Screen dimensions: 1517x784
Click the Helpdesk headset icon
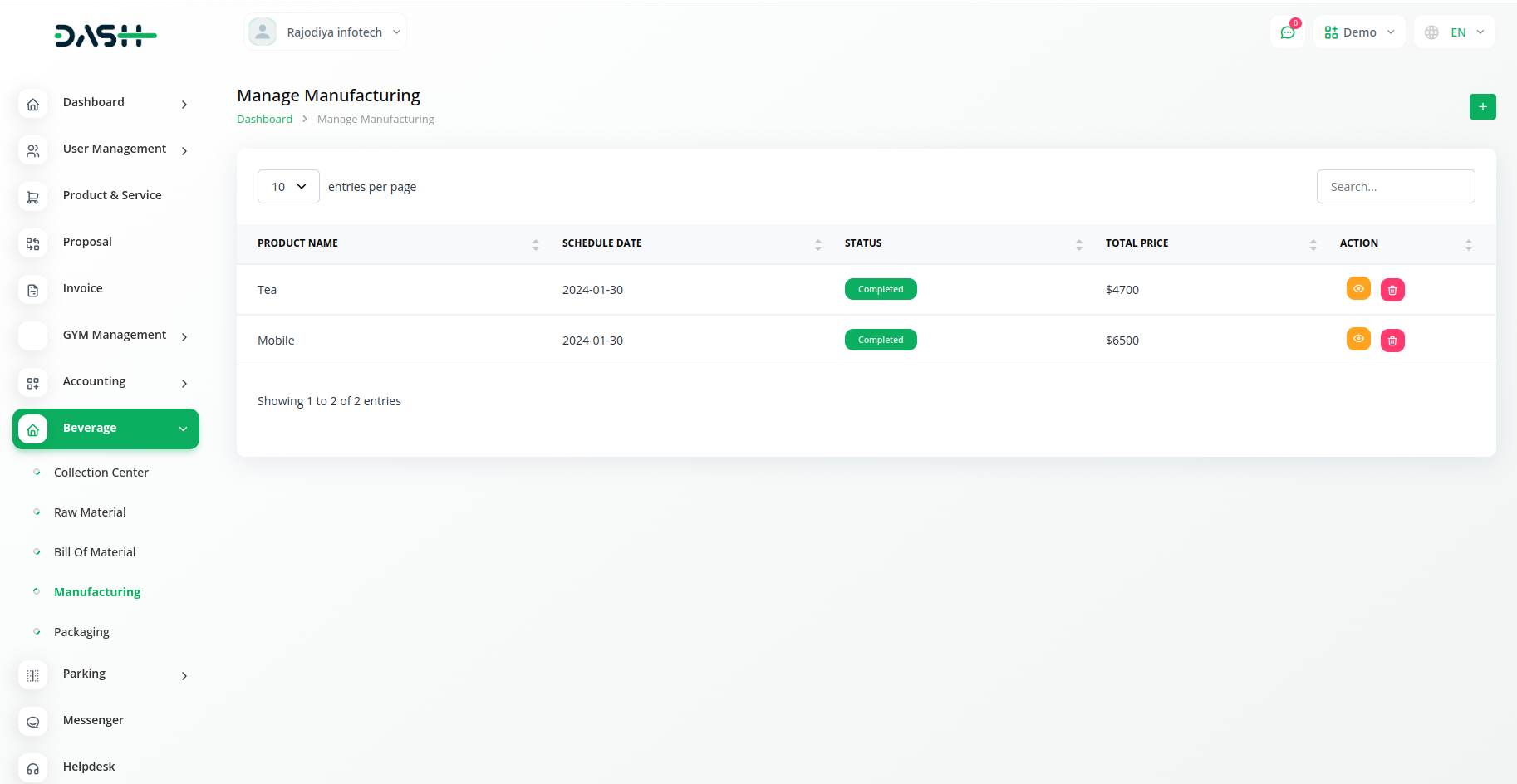33,768
